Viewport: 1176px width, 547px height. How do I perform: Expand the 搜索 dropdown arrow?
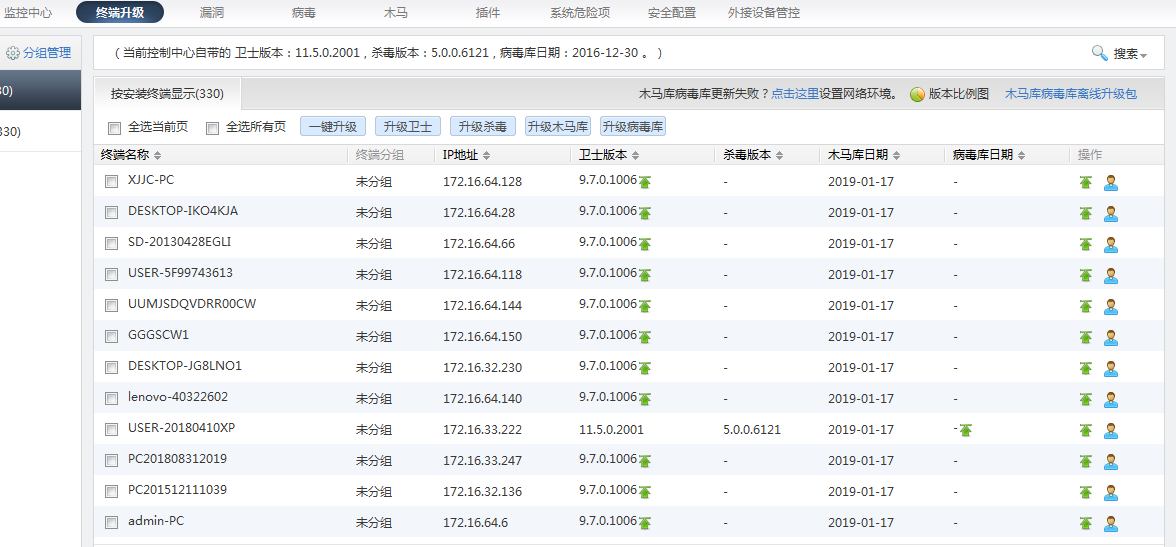1143,55
